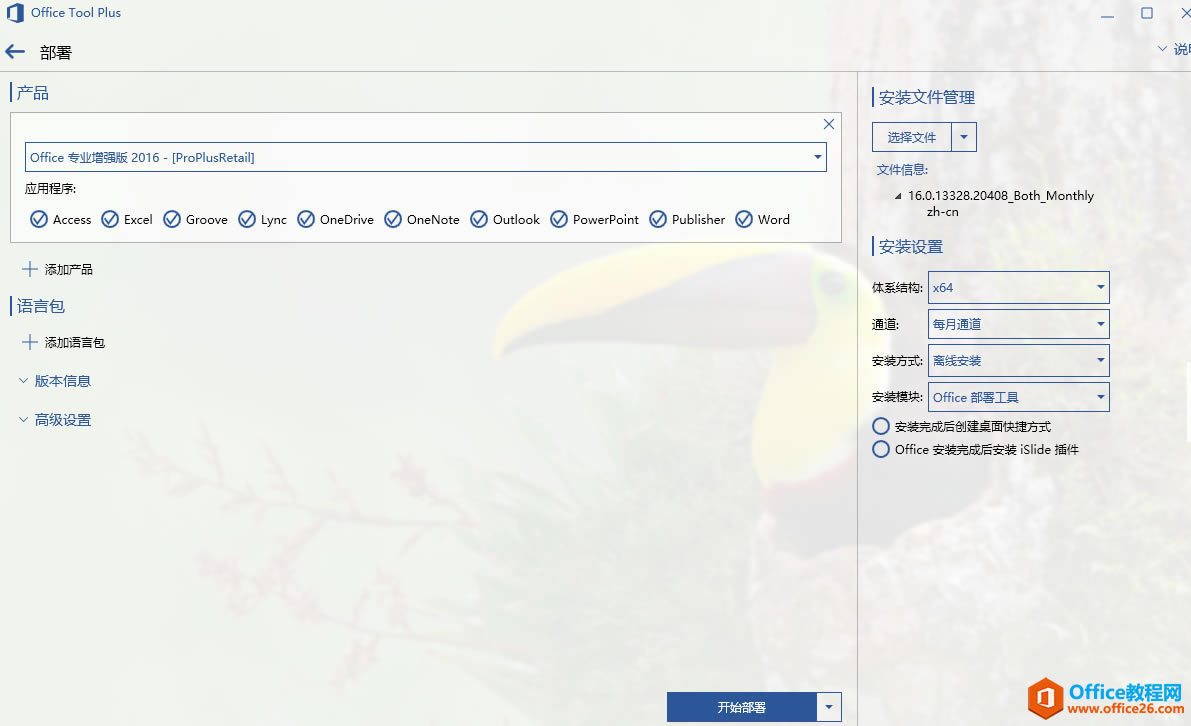Maximize the Office Tool Plus window
1191x726 pixels.
(x=1147, y=13)
